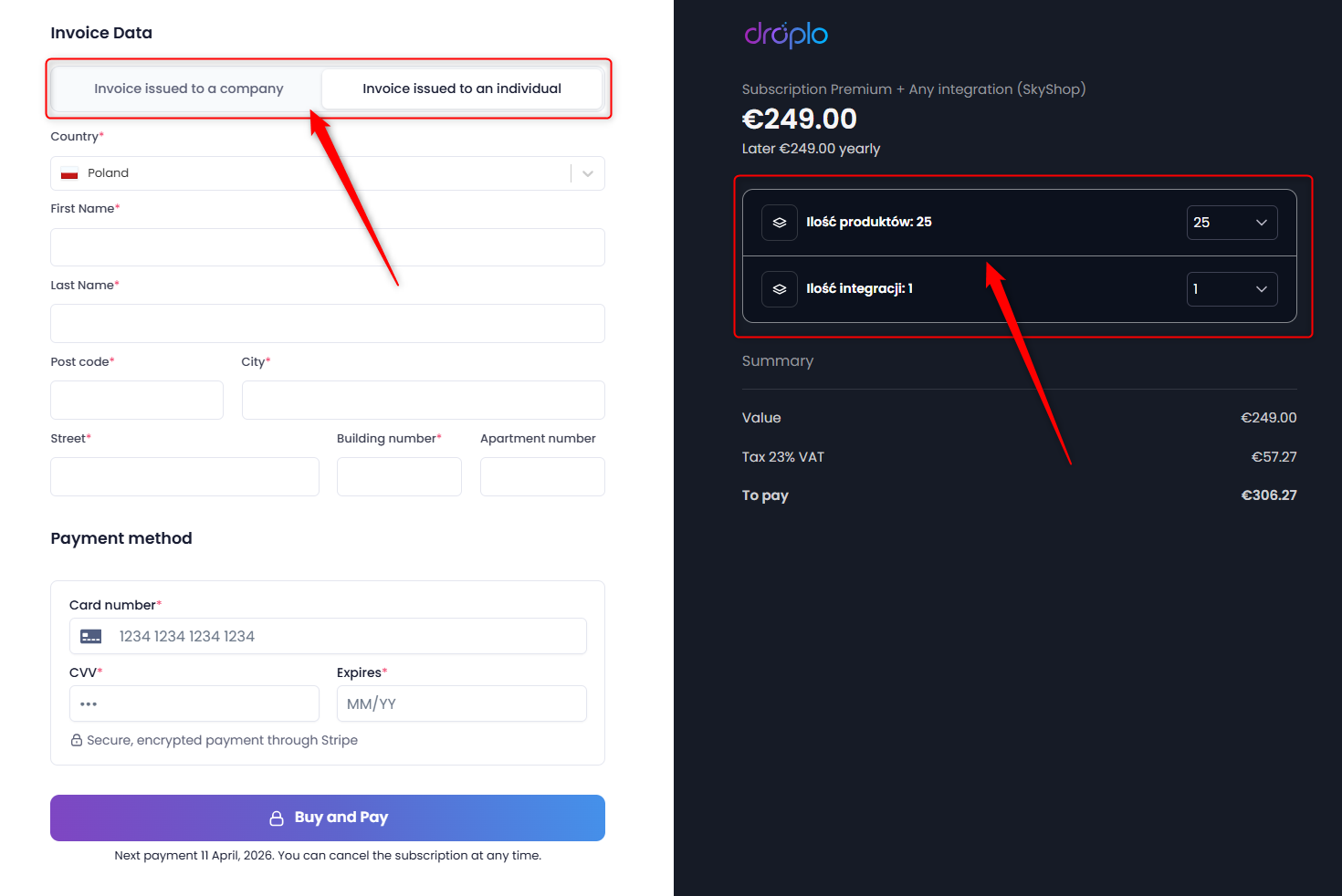Focus the First Name input field
The width and height of the screenshot is (1342, 896).
coord(328,247)
